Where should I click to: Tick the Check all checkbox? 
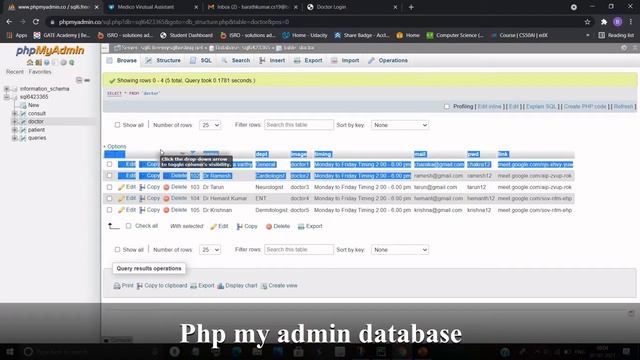click(129, 226)
